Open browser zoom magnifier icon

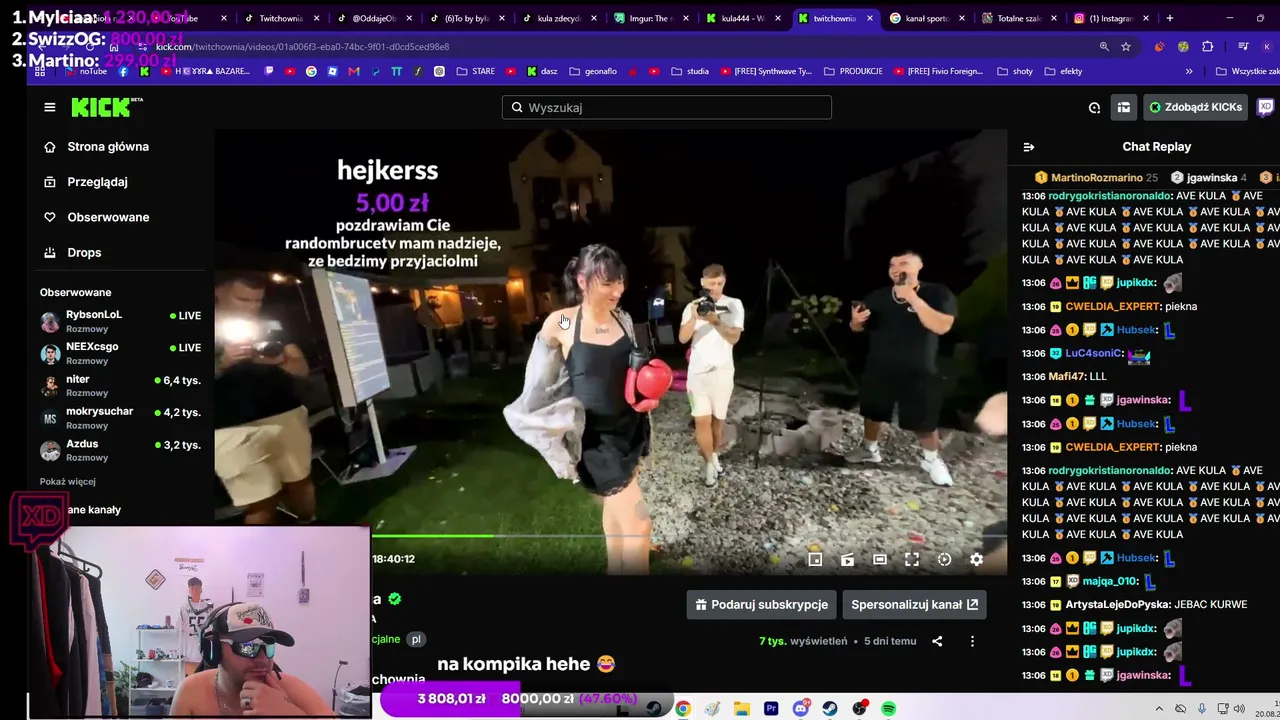(1104, 47)
